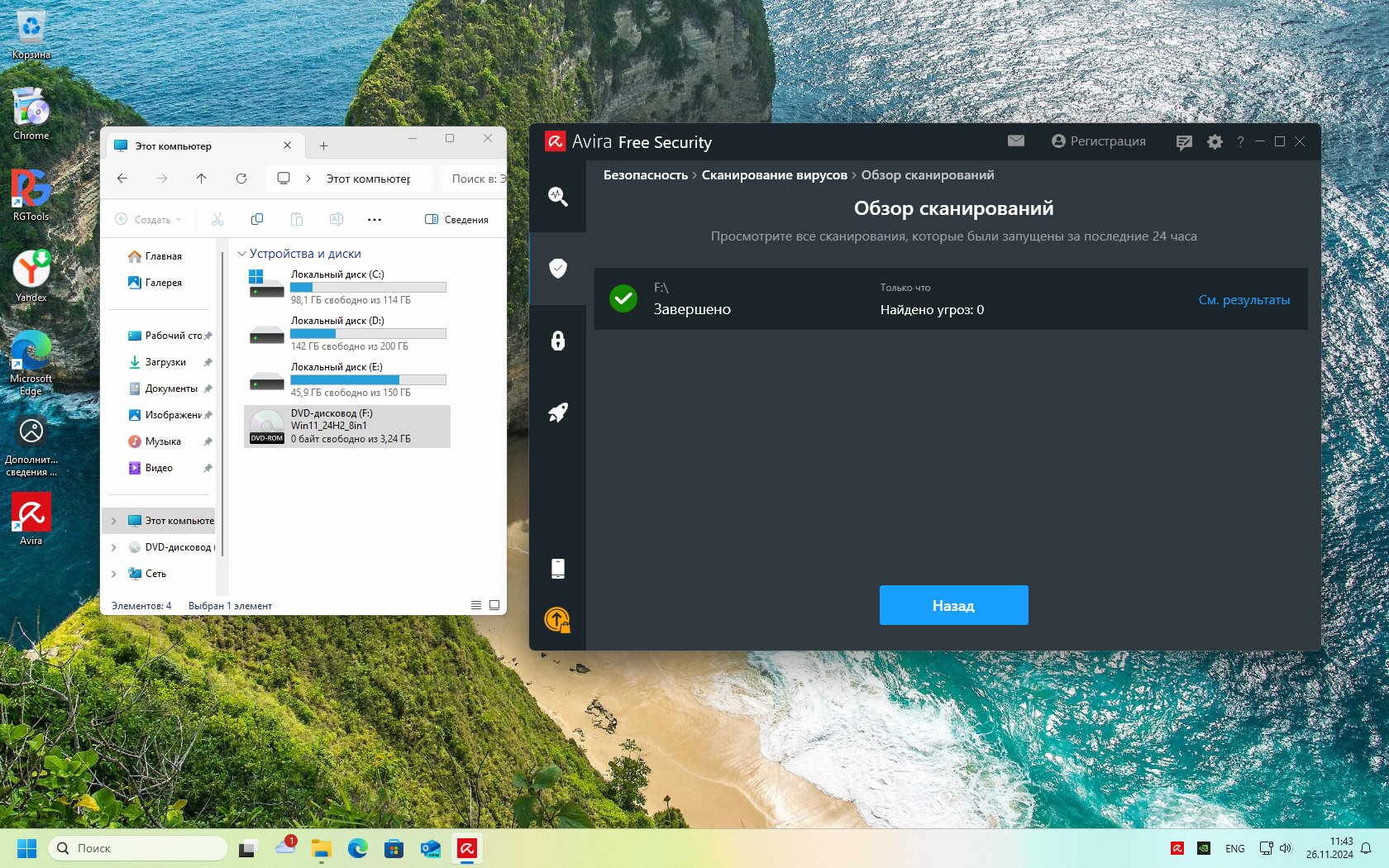
Task: Go to Сканирование вирусов breadcrumb
Action: pyautogui.click(x=774, y=175)
